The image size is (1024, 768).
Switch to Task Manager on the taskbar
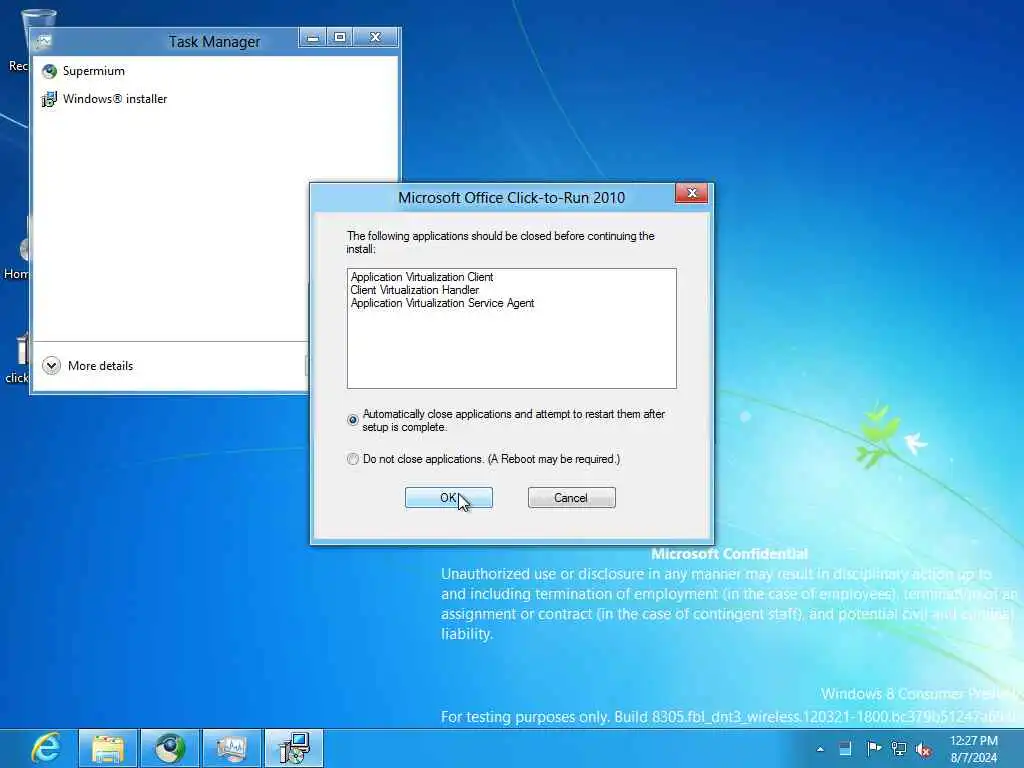pyautogui.click(x=231, y=748)
